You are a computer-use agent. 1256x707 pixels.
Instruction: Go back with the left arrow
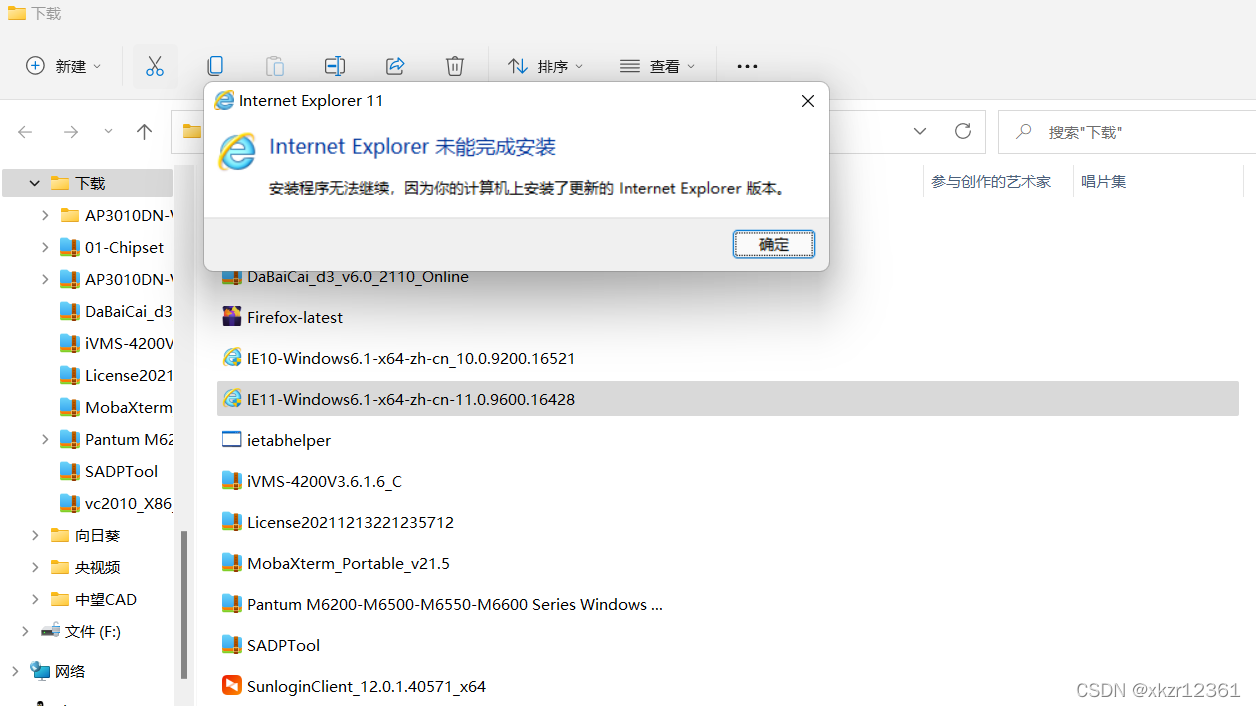[x=26, y=131]
